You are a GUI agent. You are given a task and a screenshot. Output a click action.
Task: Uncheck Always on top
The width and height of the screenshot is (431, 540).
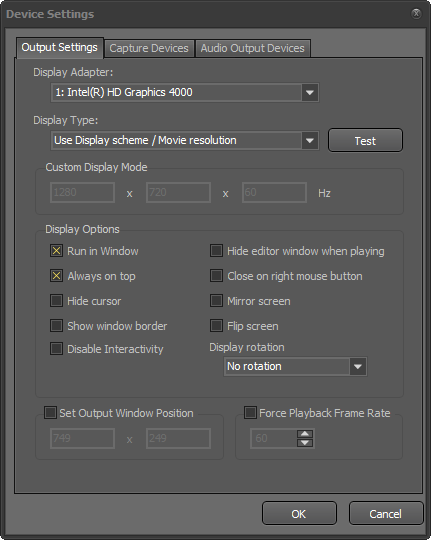point(57,276)
